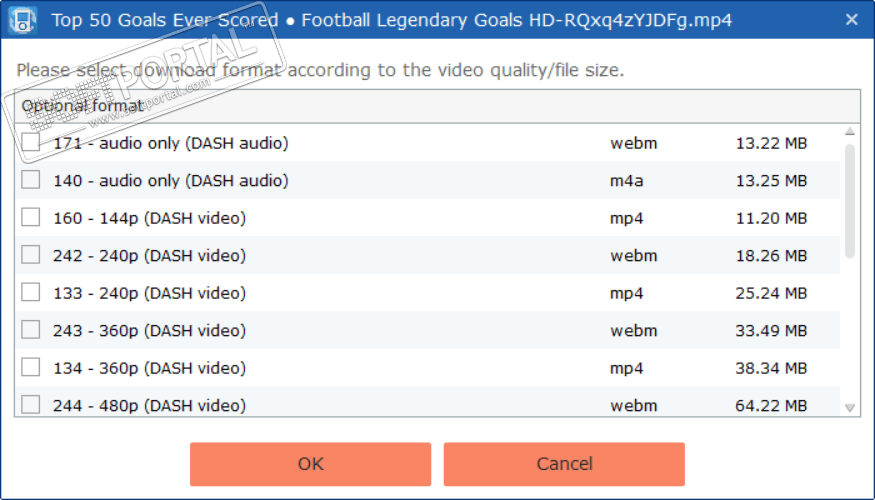Click the 38.34 MB file size entry
This screenshot has width=875, height=500.
pyautogui.click(x=771, y=368)
